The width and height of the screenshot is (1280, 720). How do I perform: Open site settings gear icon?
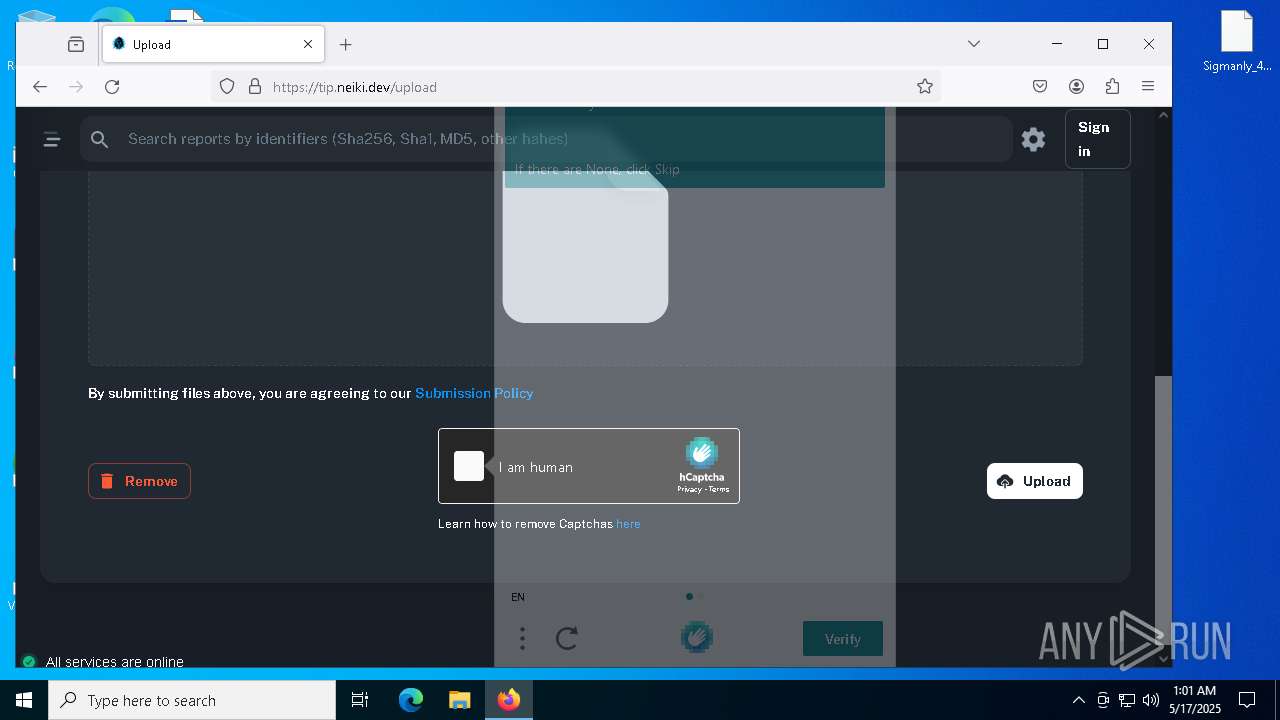(x=1033, y=139)
